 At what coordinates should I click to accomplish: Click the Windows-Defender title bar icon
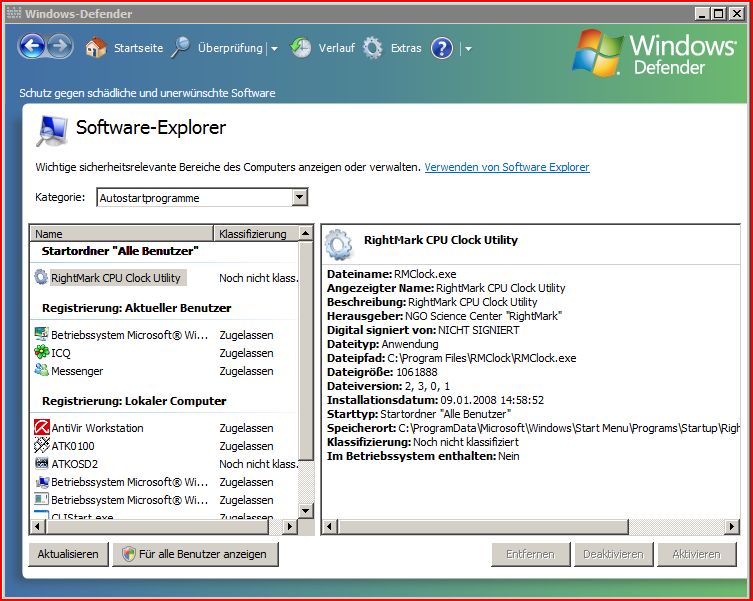tap(13, 13)
